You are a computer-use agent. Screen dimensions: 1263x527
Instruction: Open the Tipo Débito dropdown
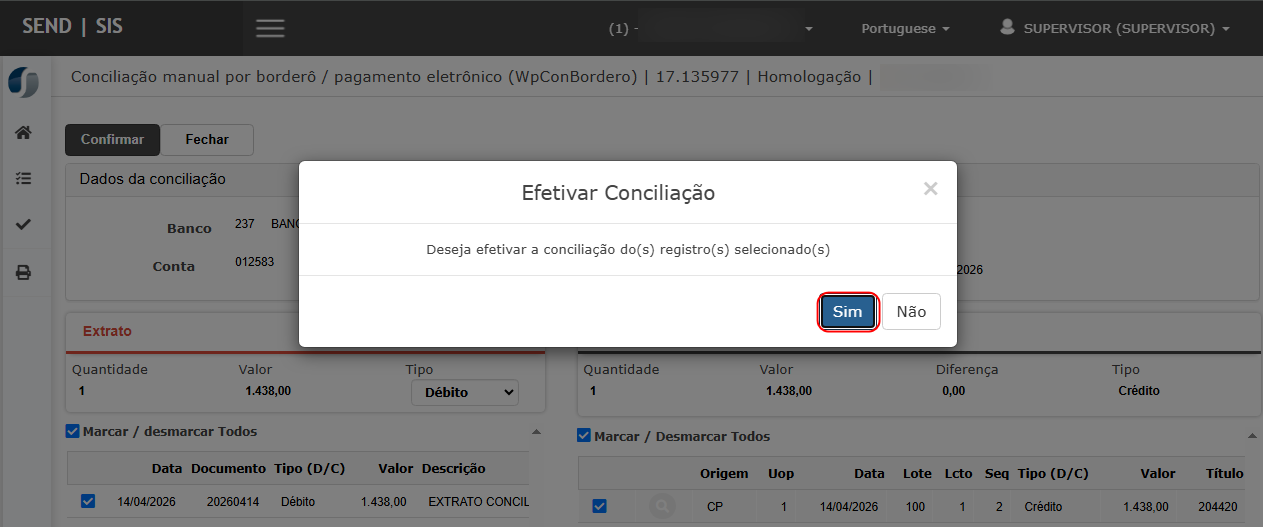point(465,392)
